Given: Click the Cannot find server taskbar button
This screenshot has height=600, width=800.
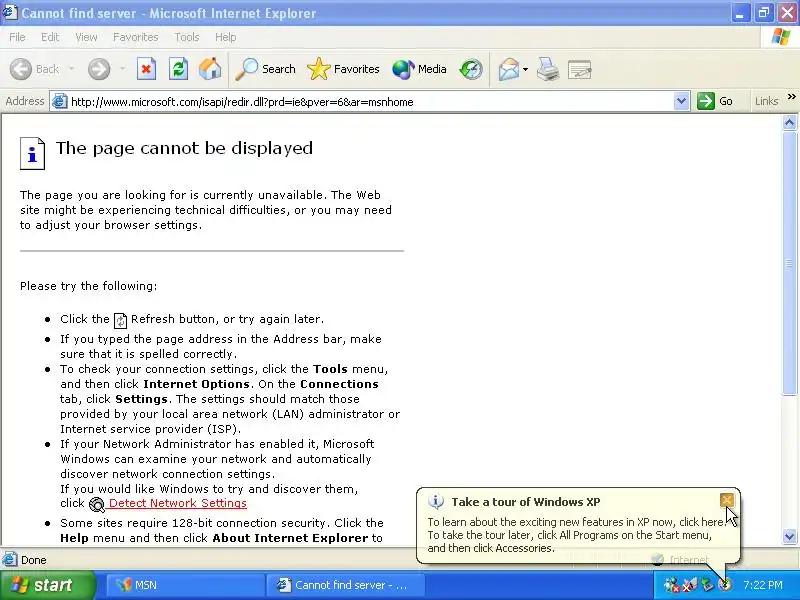Looking at the screenshot, I should 345,585.
